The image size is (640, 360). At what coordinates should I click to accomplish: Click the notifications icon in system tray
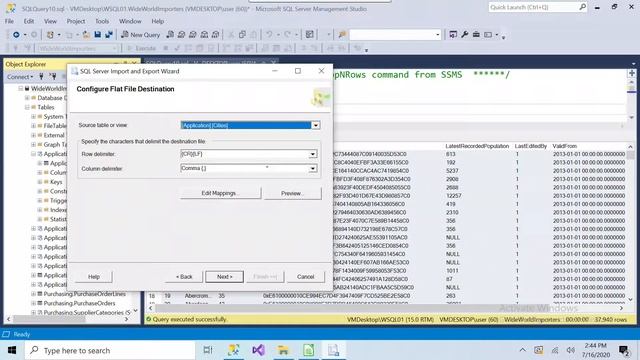coord(623,350)
